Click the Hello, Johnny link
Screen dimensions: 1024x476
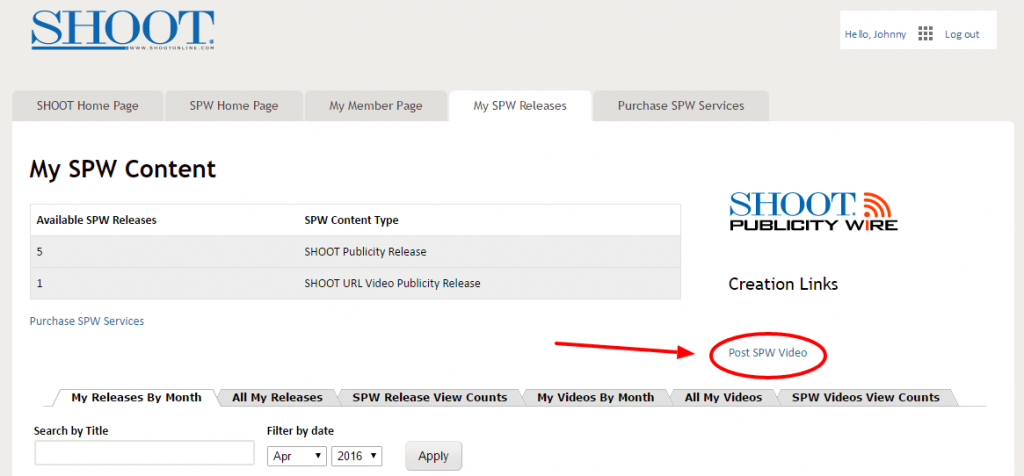[x=875, y=35]
